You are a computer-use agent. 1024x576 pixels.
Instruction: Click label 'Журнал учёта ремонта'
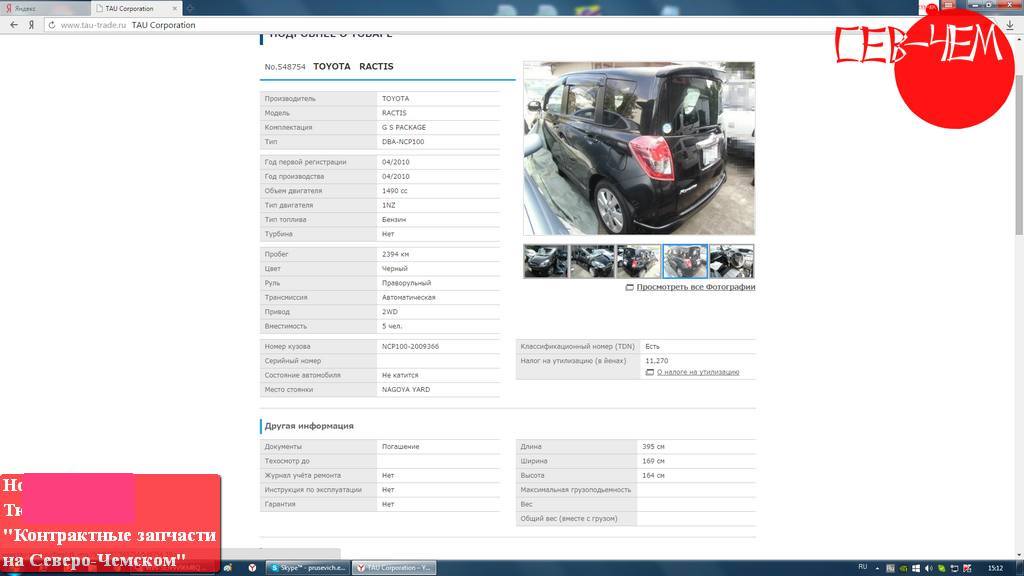click(302, 475)
